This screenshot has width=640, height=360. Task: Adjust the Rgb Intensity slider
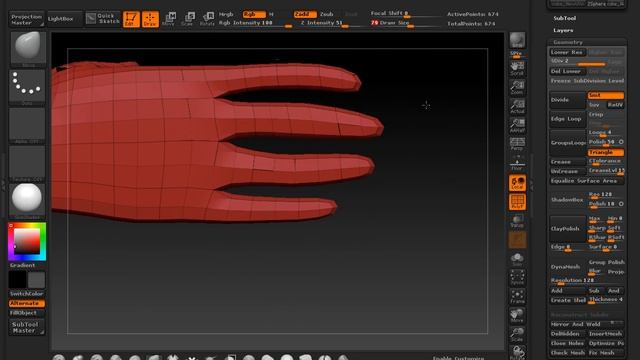[x=255, y=24]
